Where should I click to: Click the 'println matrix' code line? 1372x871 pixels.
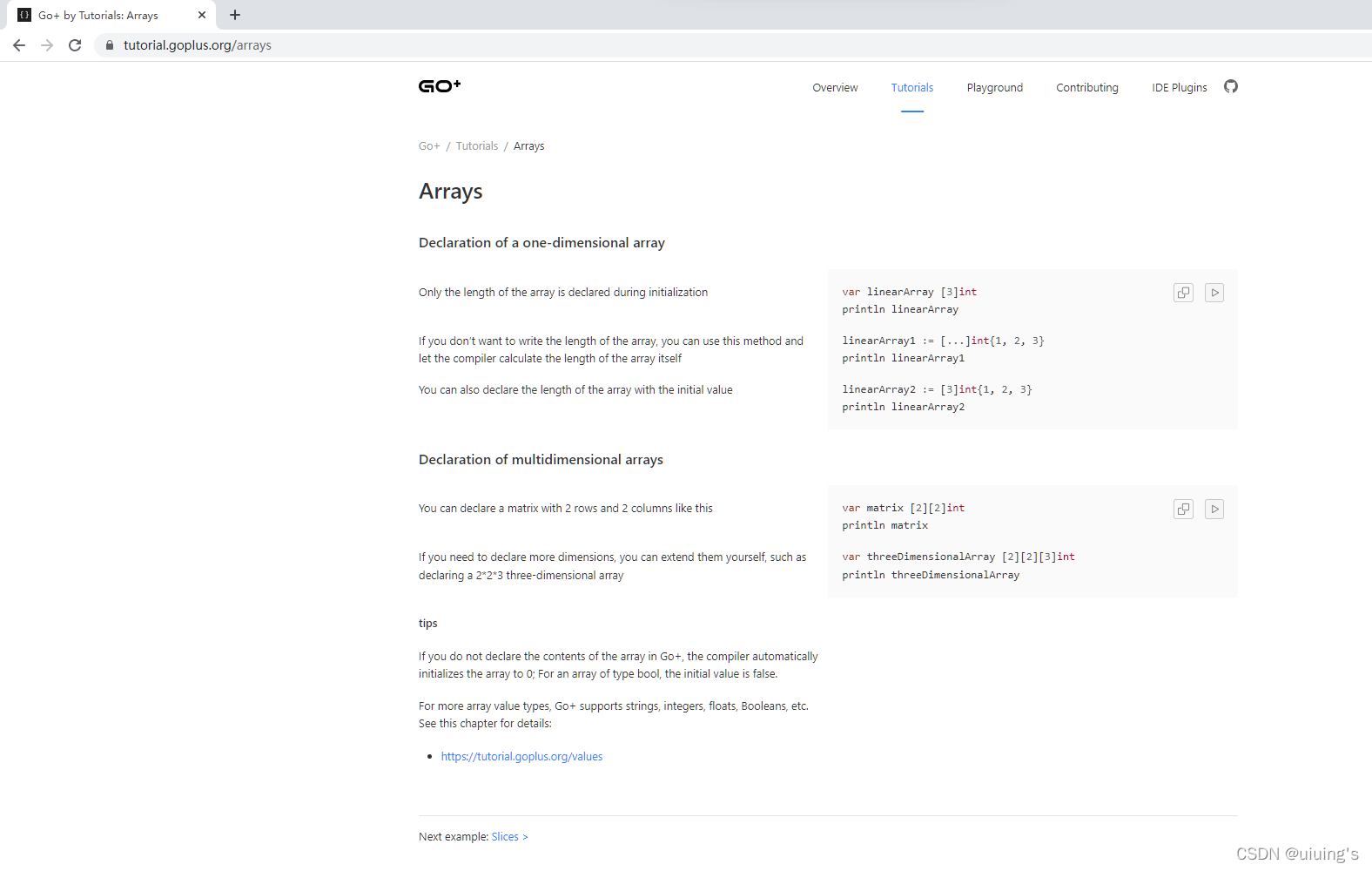coord(885,526)
